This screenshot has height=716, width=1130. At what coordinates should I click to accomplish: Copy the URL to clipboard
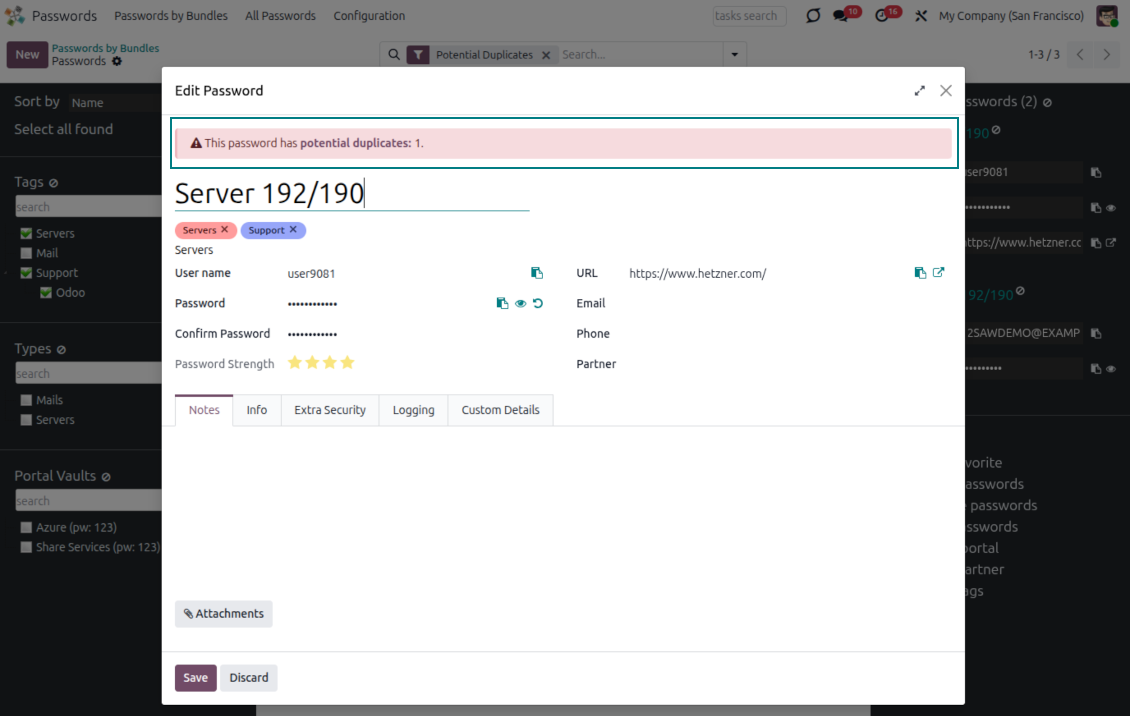pyautogui.click(x=920, y=273)
